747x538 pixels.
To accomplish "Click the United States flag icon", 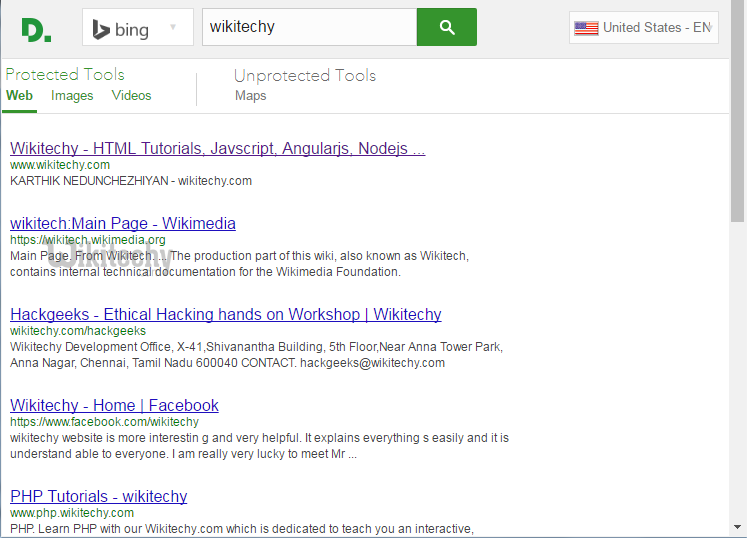I will 586,28.
